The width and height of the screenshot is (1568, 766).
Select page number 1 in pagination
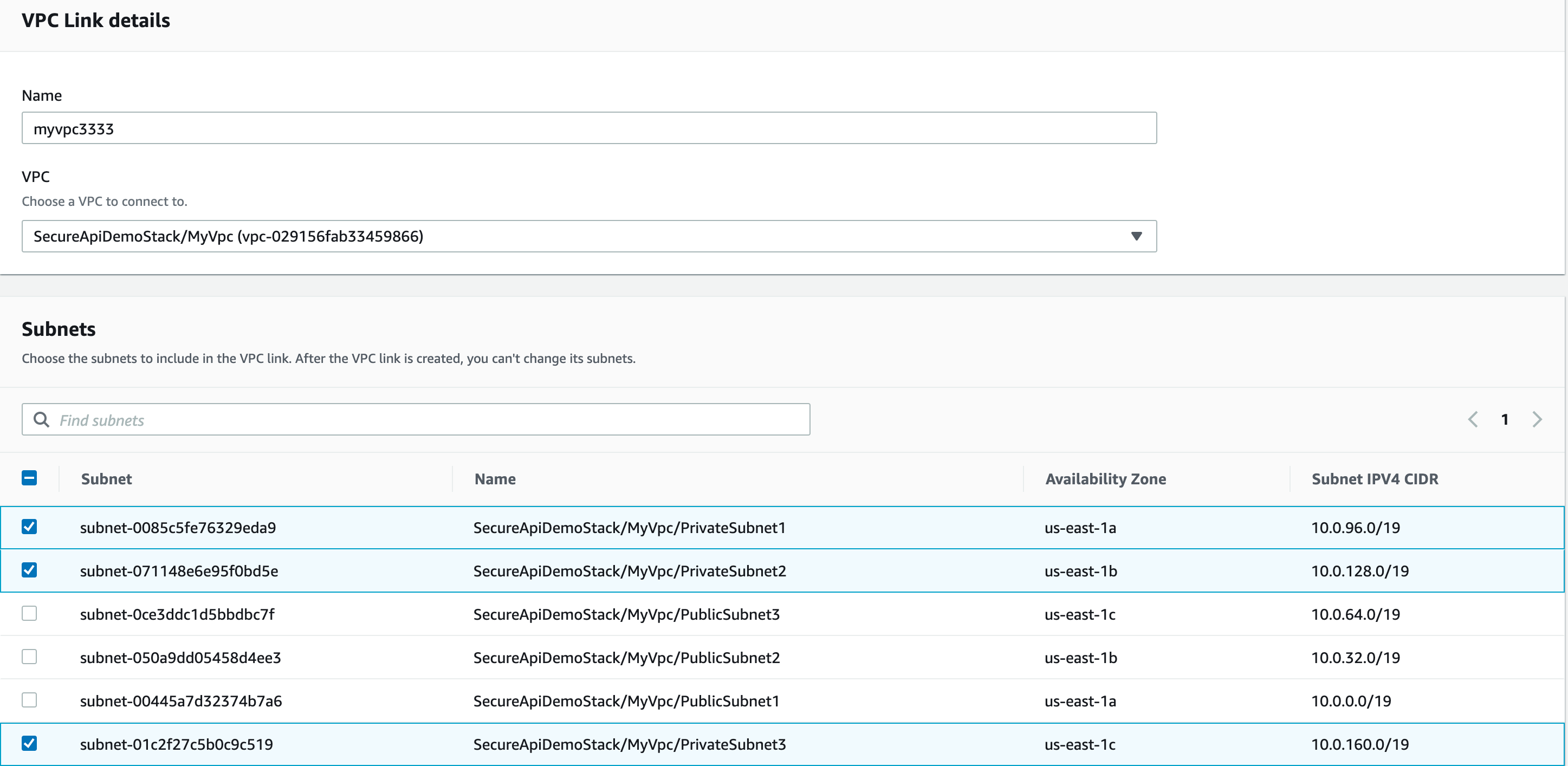[1505, 419]
